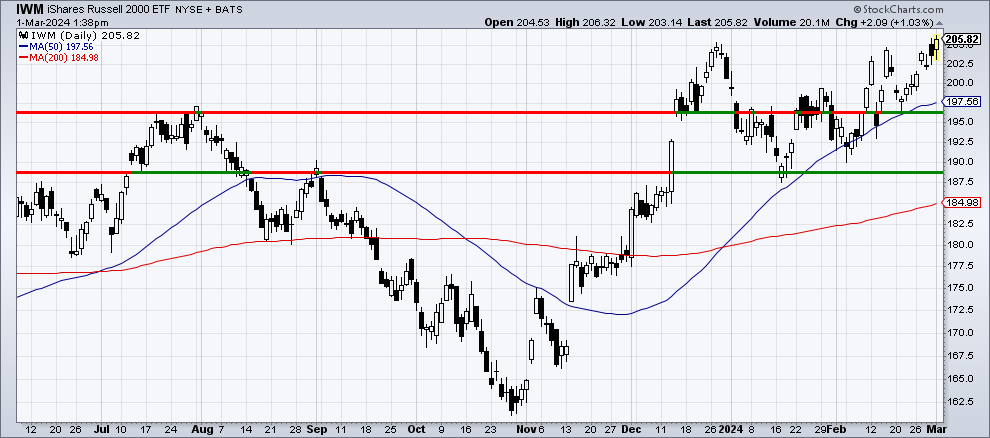Image resolution: width=990 pixels, height=438 pixels.
Task: Click the 27 date label in November
Action: coord(609,429)
